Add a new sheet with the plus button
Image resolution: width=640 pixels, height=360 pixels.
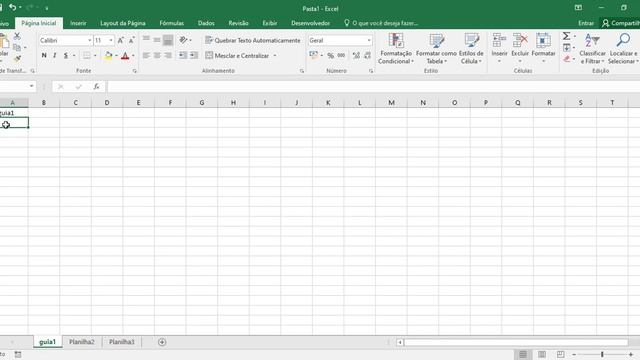click(x=162, y=342)
